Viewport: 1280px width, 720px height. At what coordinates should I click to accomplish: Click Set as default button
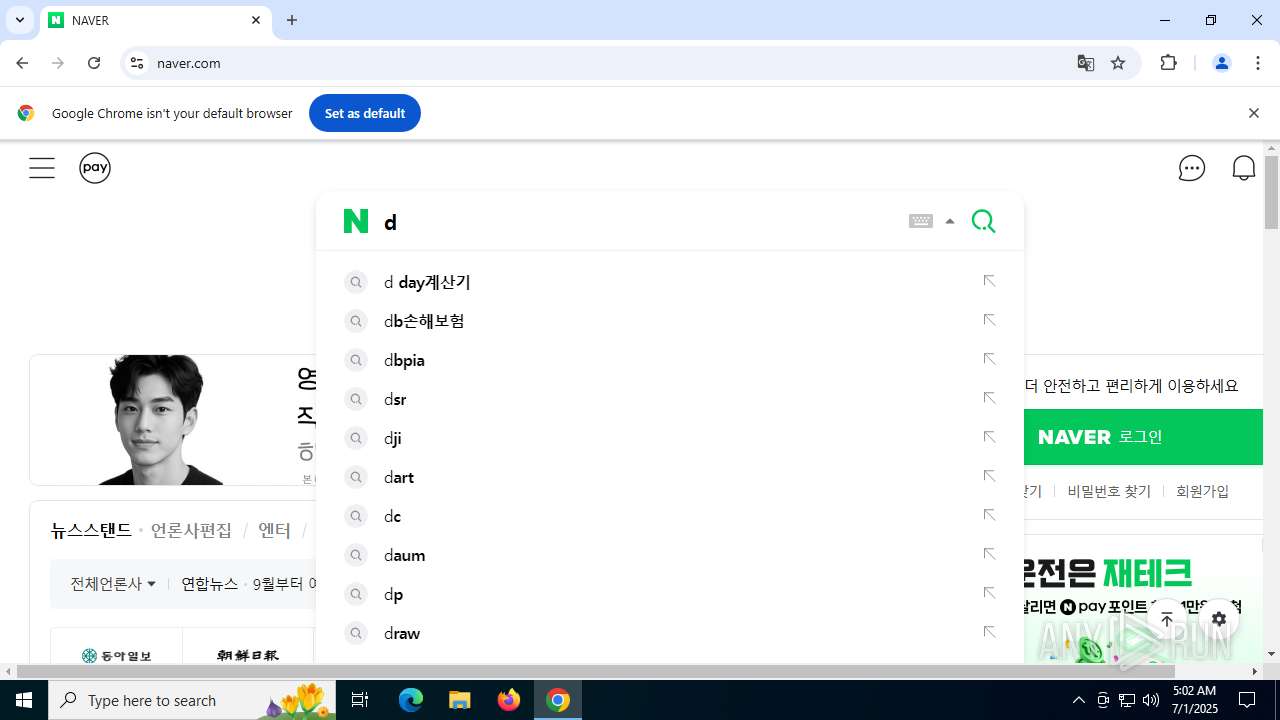coord(365,113)
